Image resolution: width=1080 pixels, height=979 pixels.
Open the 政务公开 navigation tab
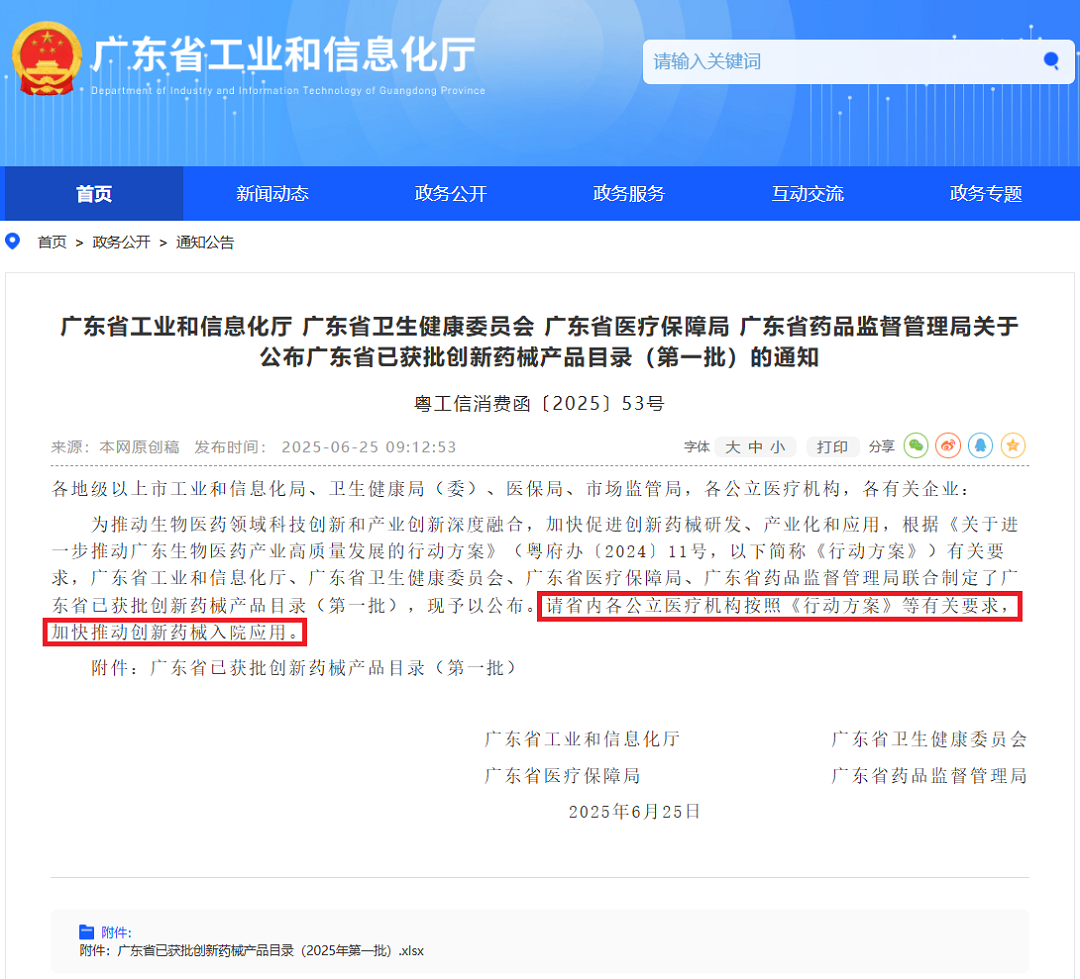click(x=450, y=194)
